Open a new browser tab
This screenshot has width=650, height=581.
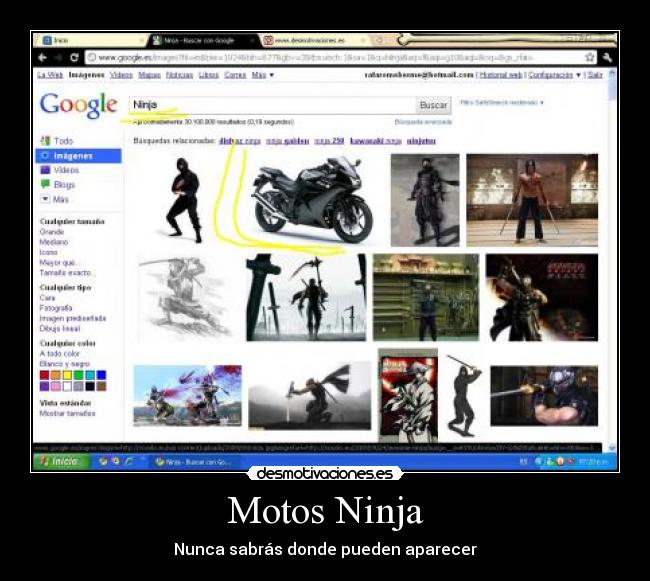(379, 40)
